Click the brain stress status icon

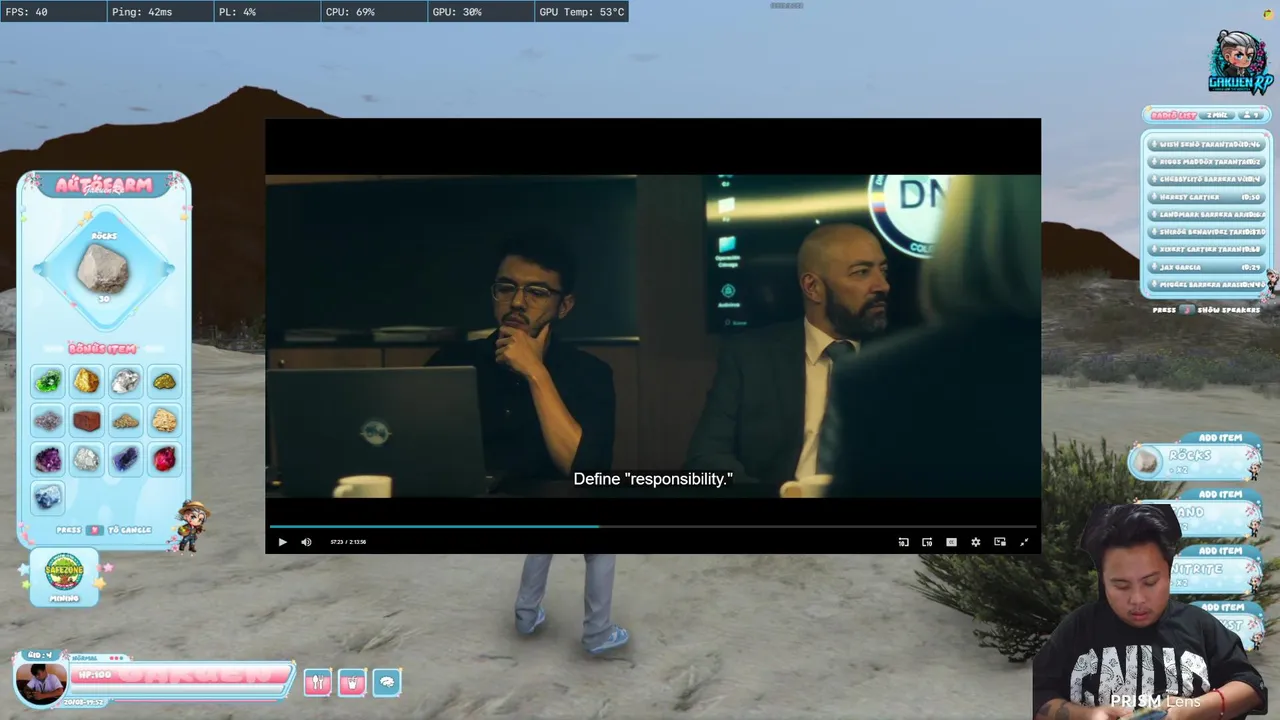pyautogui.click(x=387, y=683)
